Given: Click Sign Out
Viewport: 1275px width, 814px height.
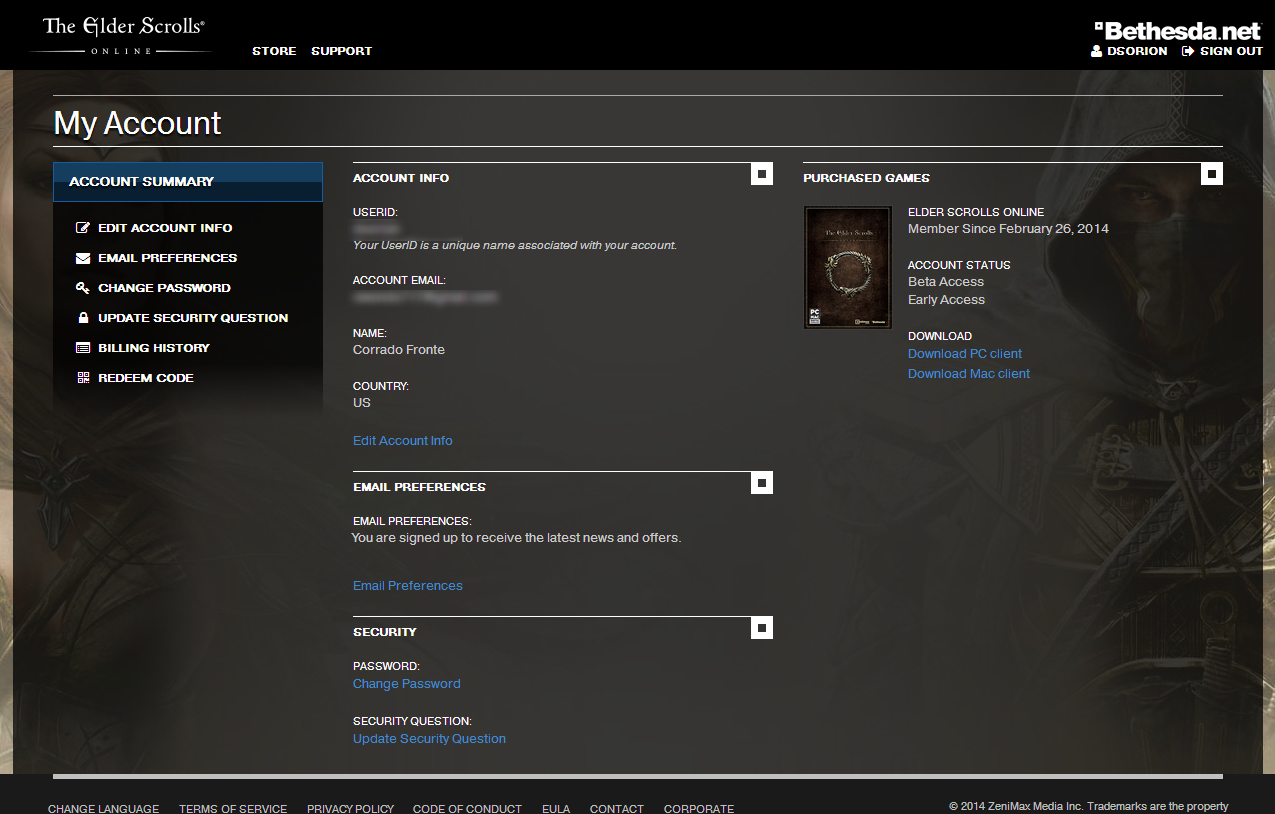Looking at the screenshot, I should (x=1232, y=51).
